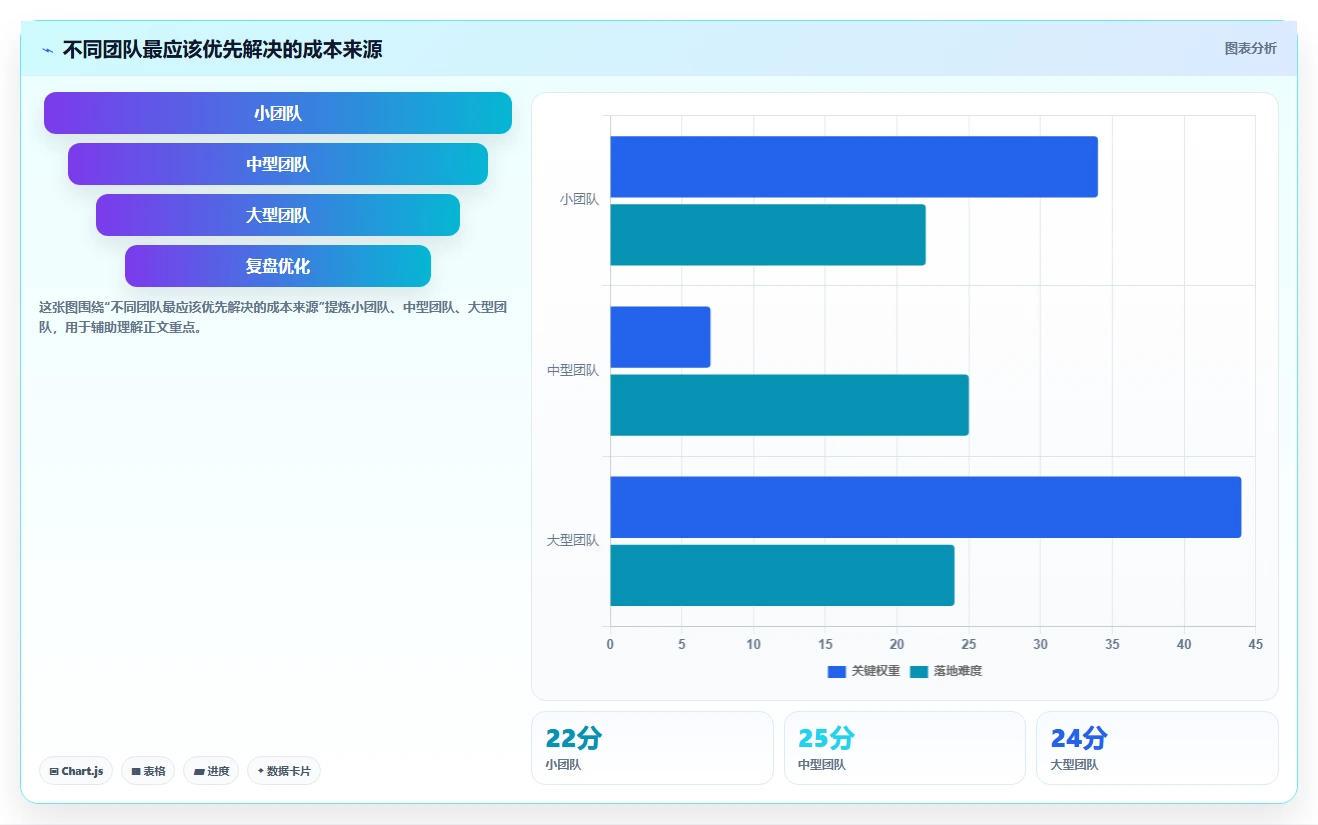
Task: Select the 中型团队 funnel stage
Action: point(278,164)
